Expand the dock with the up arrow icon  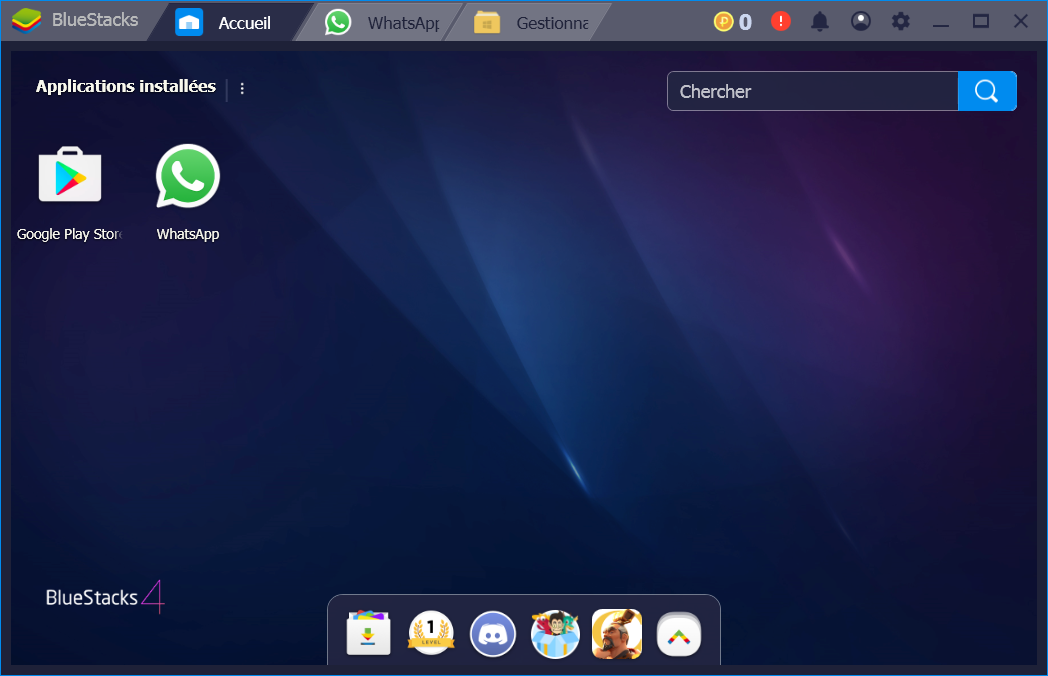[678, 635]
